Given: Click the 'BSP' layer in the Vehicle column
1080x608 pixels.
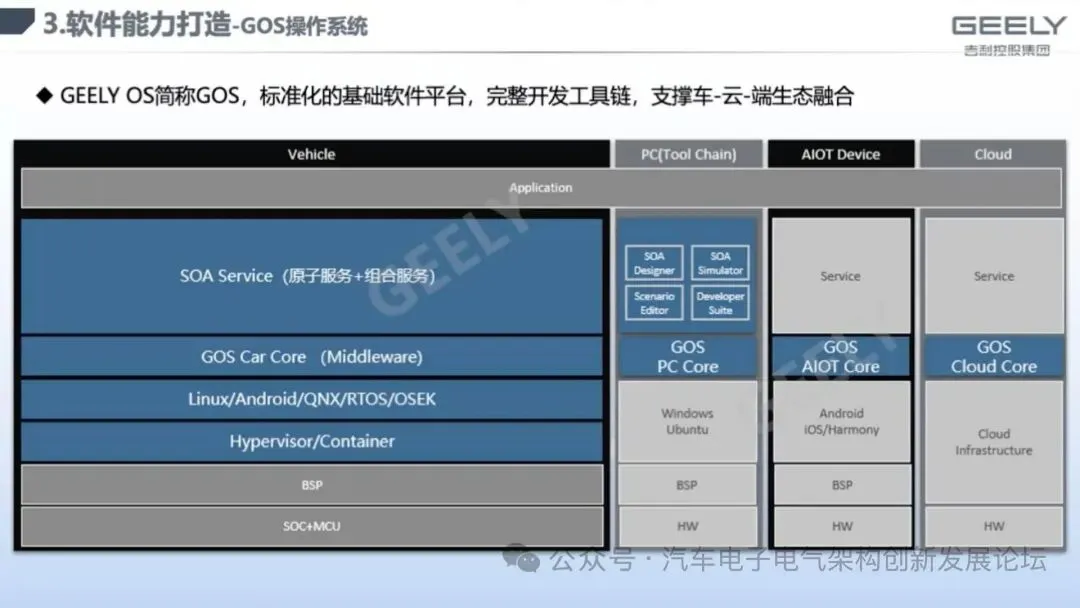Looking at the screenshot, I should click(311, 485).
